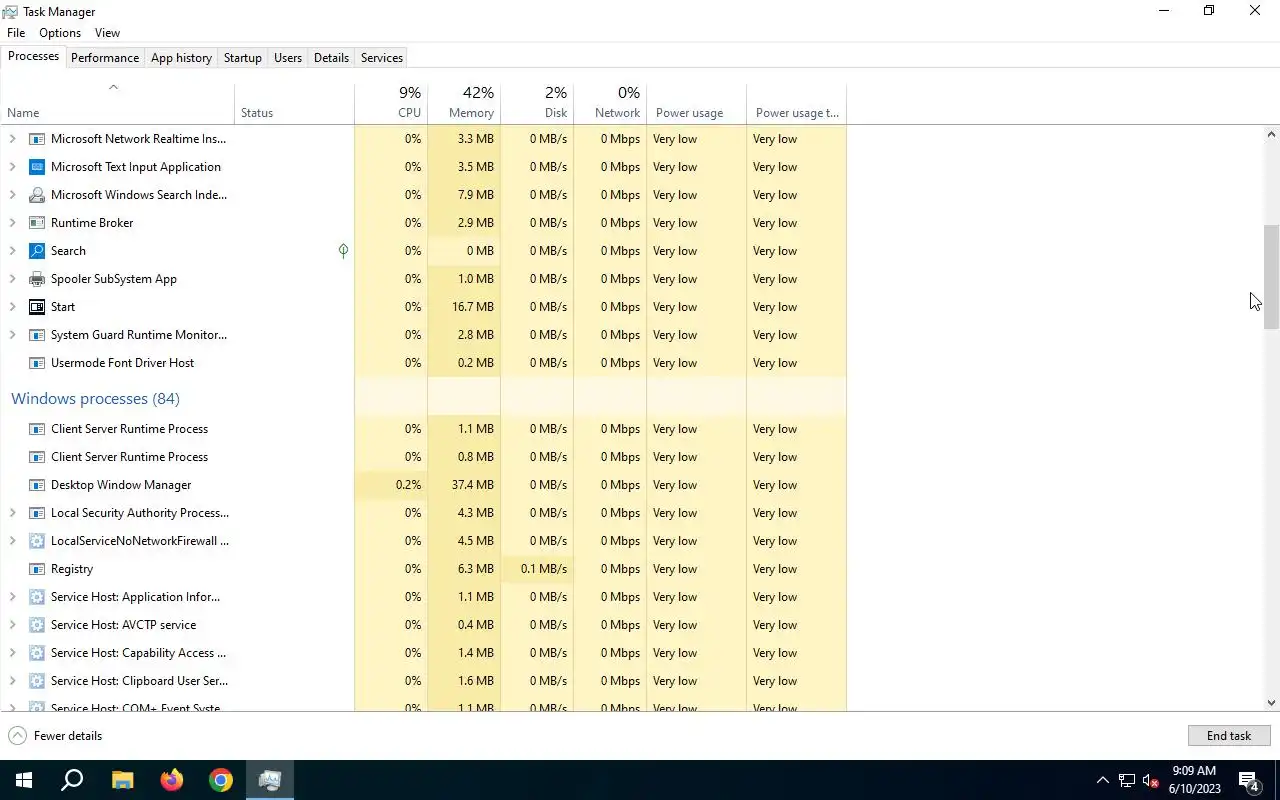1280x800 pixels.
Task: Click the network status tray icon
Action: tap(1127, 781)
